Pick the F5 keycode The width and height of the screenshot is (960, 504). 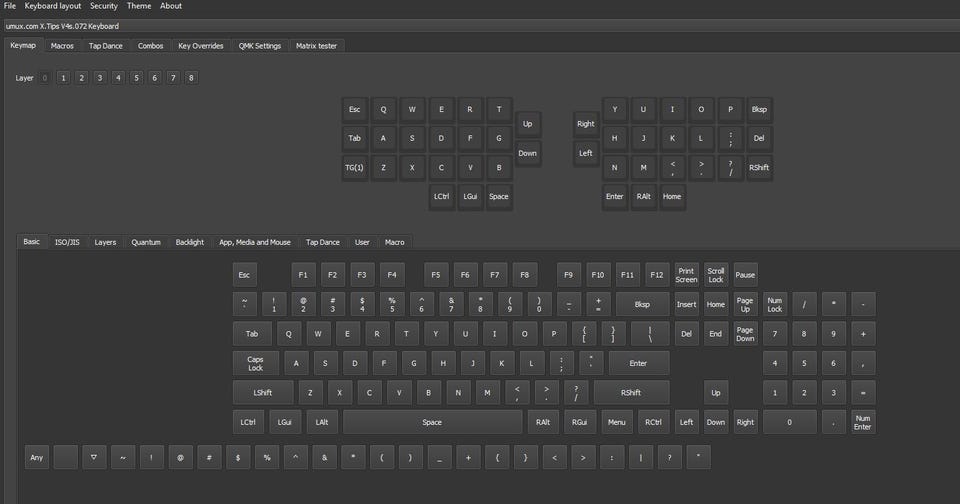(436, 275)
